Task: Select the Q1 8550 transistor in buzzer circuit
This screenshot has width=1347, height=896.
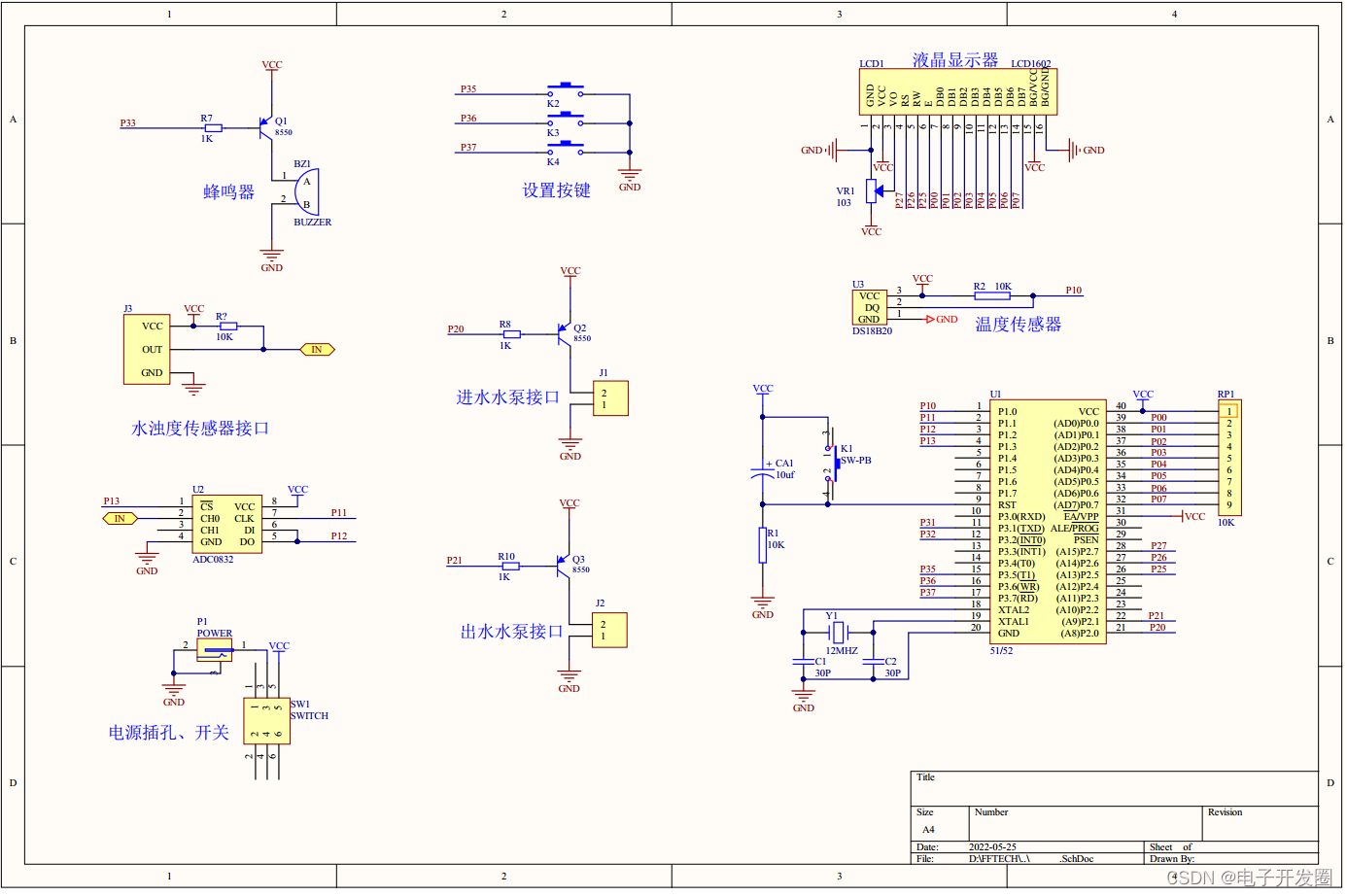Action: [x=267, y=127]
